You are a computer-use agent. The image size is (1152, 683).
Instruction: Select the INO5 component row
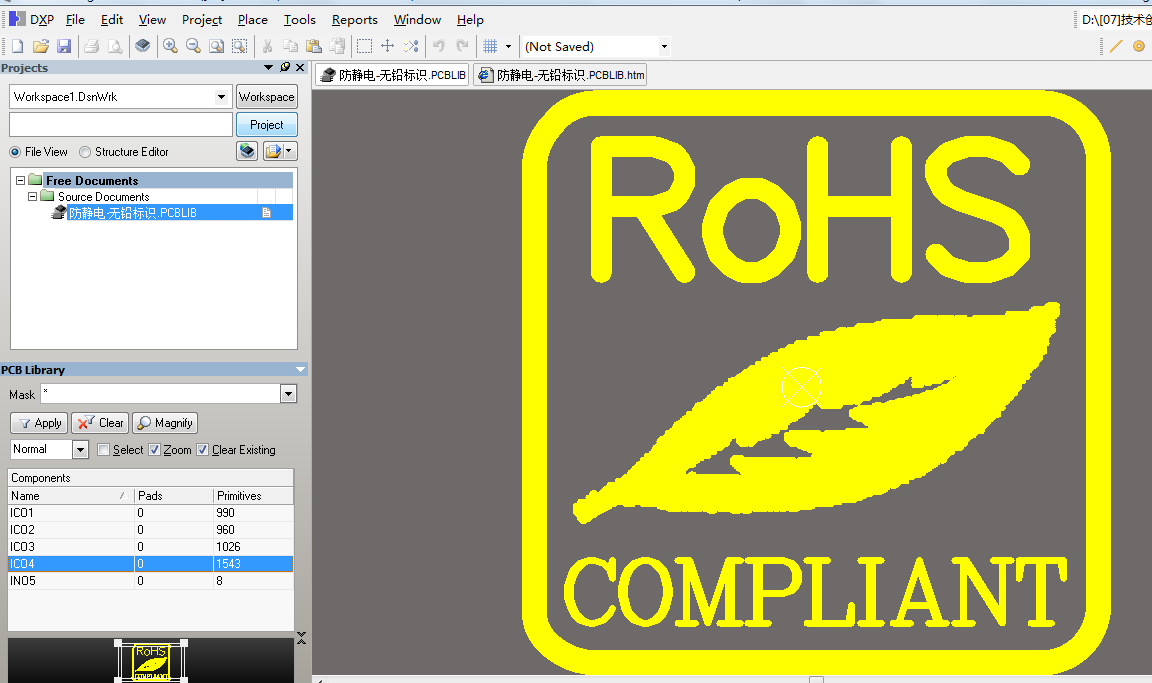151,580
